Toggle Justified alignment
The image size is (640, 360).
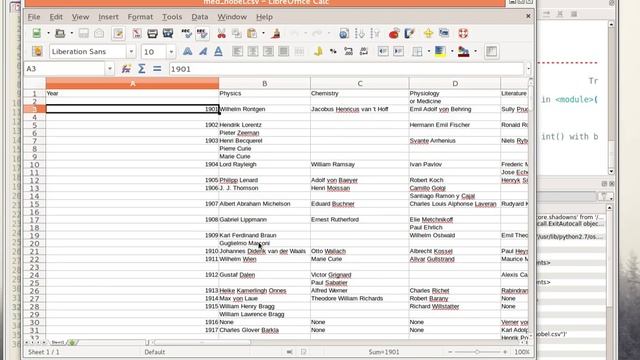284,51
